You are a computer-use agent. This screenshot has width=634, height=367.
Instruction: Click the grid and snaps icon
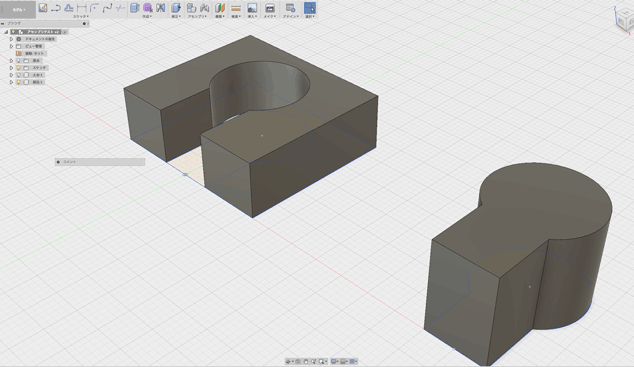tap(343, 361)
